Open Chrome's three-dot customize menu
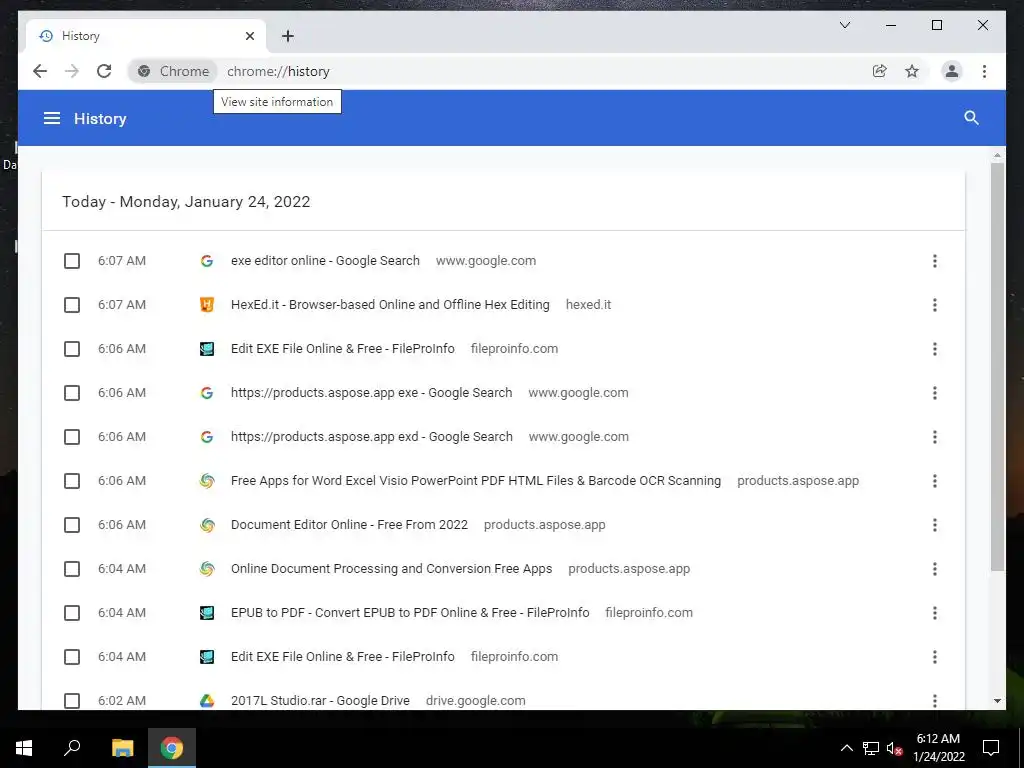1024x768 pixels. pos(984,71)
